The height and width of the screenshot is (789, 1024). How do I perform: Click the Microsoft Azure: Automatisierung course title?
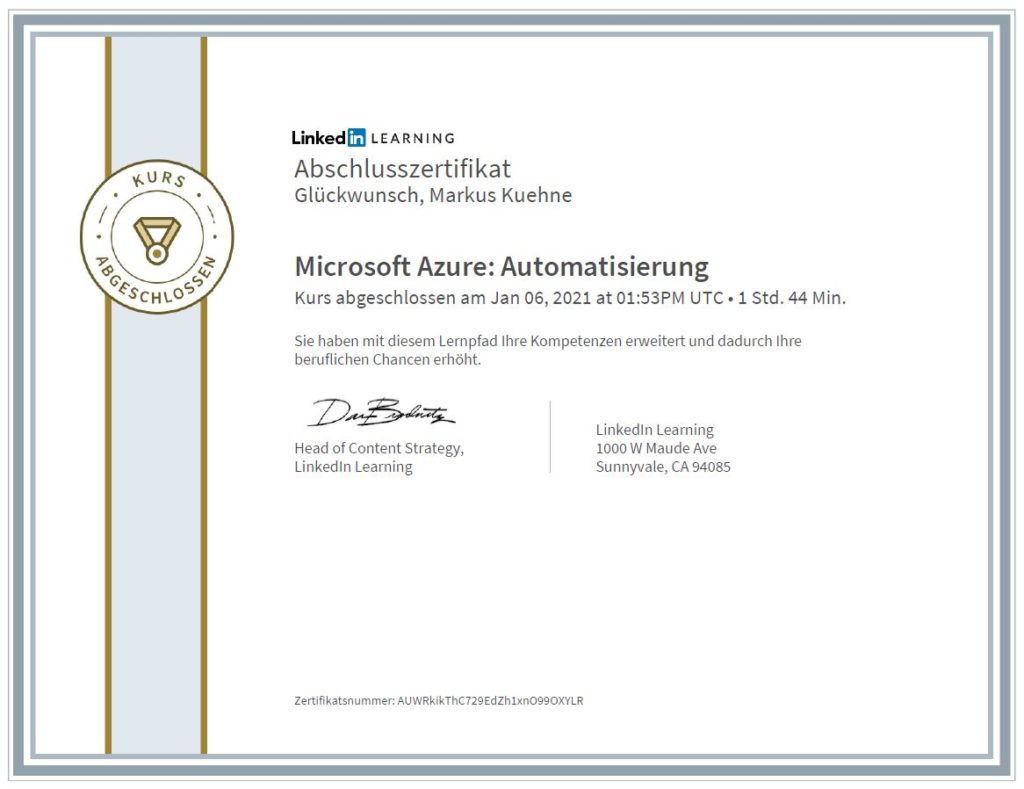point(501,267)
